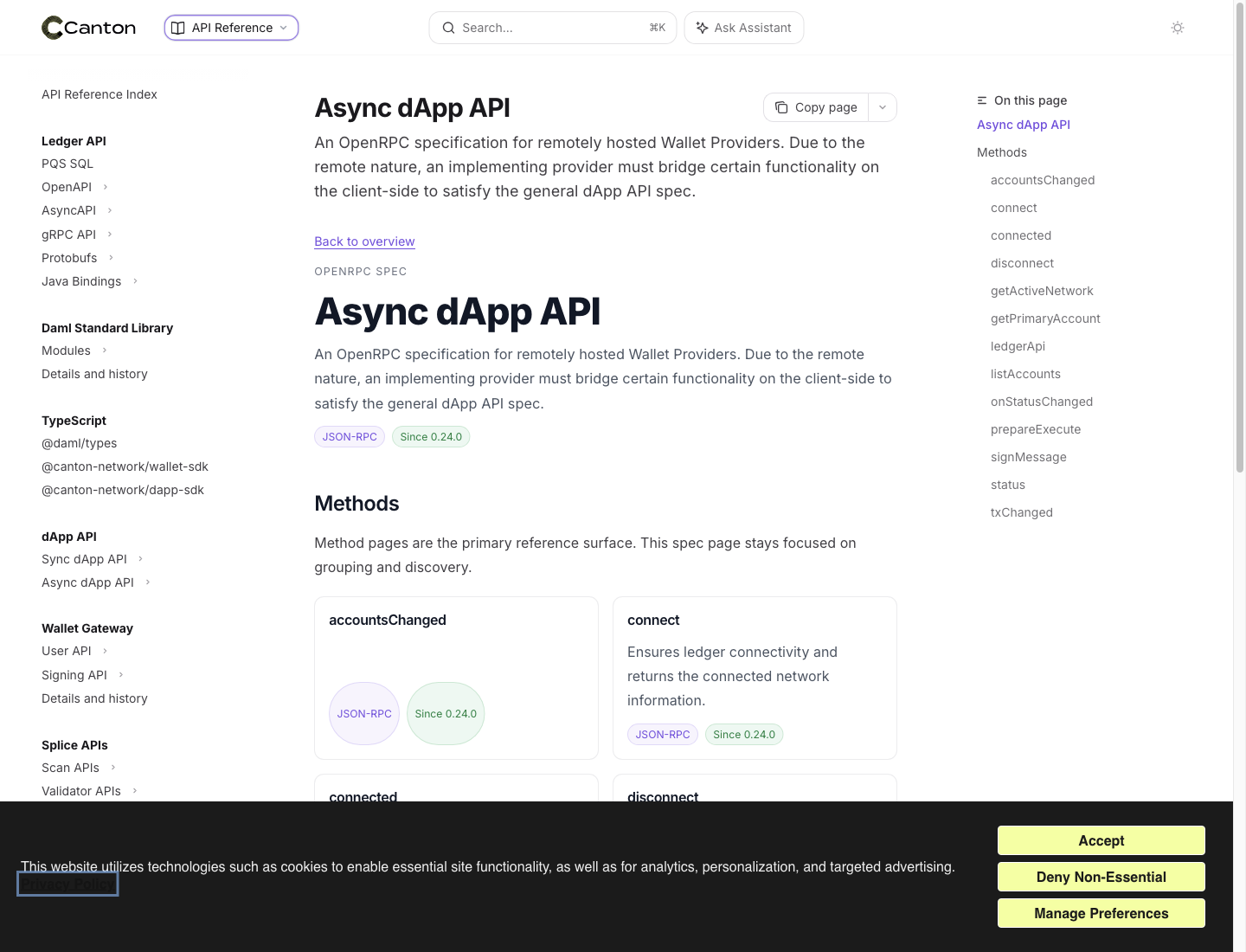Click the Since 0.24.0 badge in accountsChanged card
Viewport: 1246px width, 952px height.
coord(446,714)
